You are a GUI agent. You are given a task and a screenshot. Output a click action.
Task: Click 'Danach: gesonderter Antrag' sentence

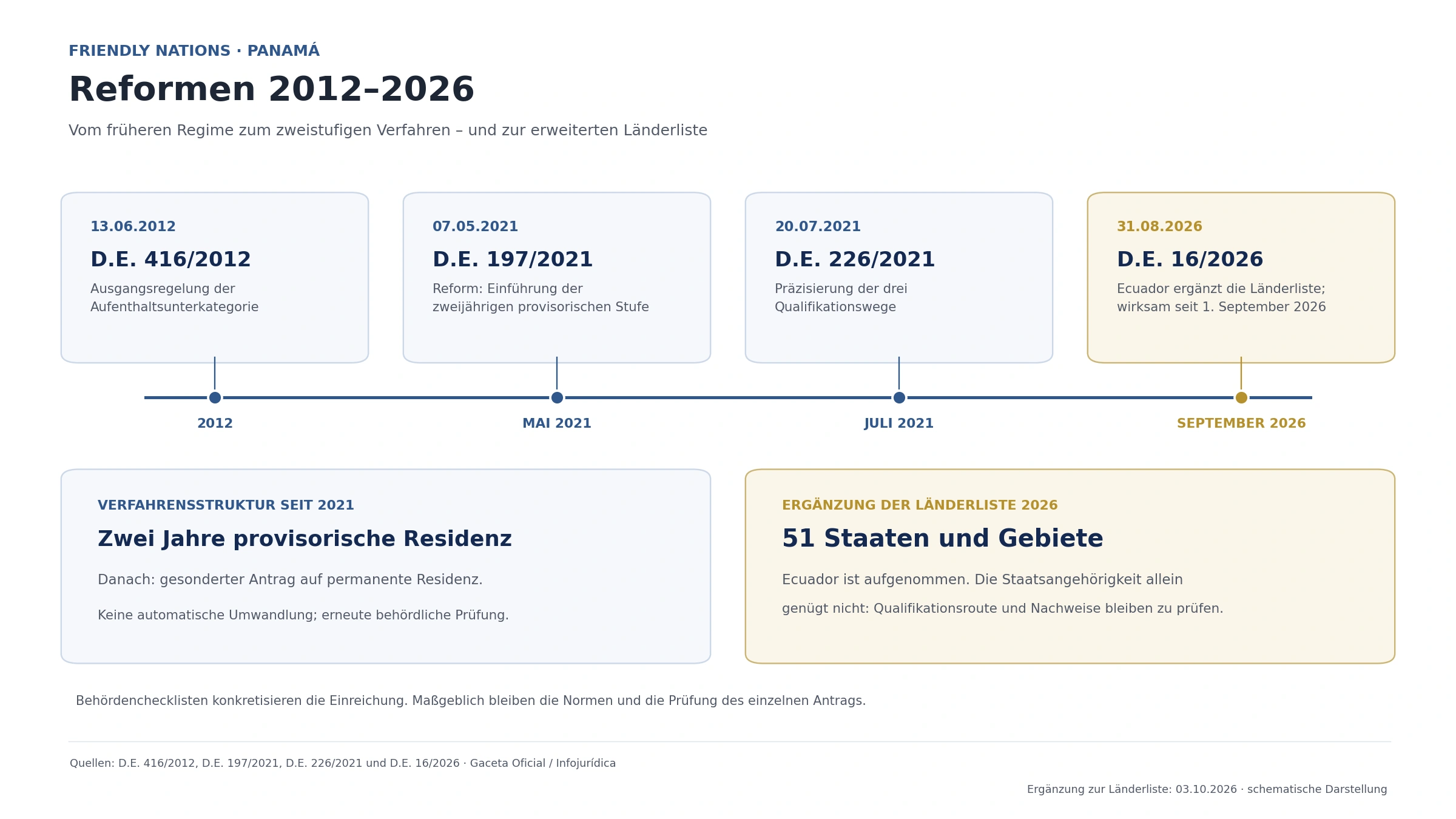coord(290,580)
